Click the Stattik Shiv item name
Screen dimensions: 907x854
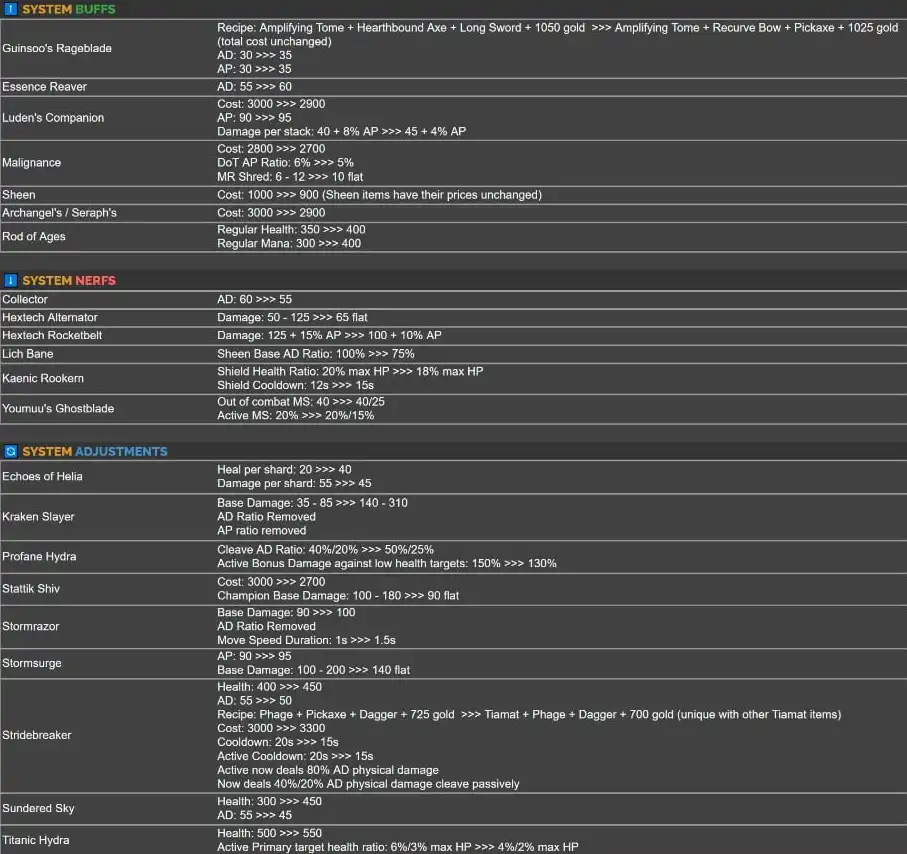pyautogui.click(x=31, y=589)
